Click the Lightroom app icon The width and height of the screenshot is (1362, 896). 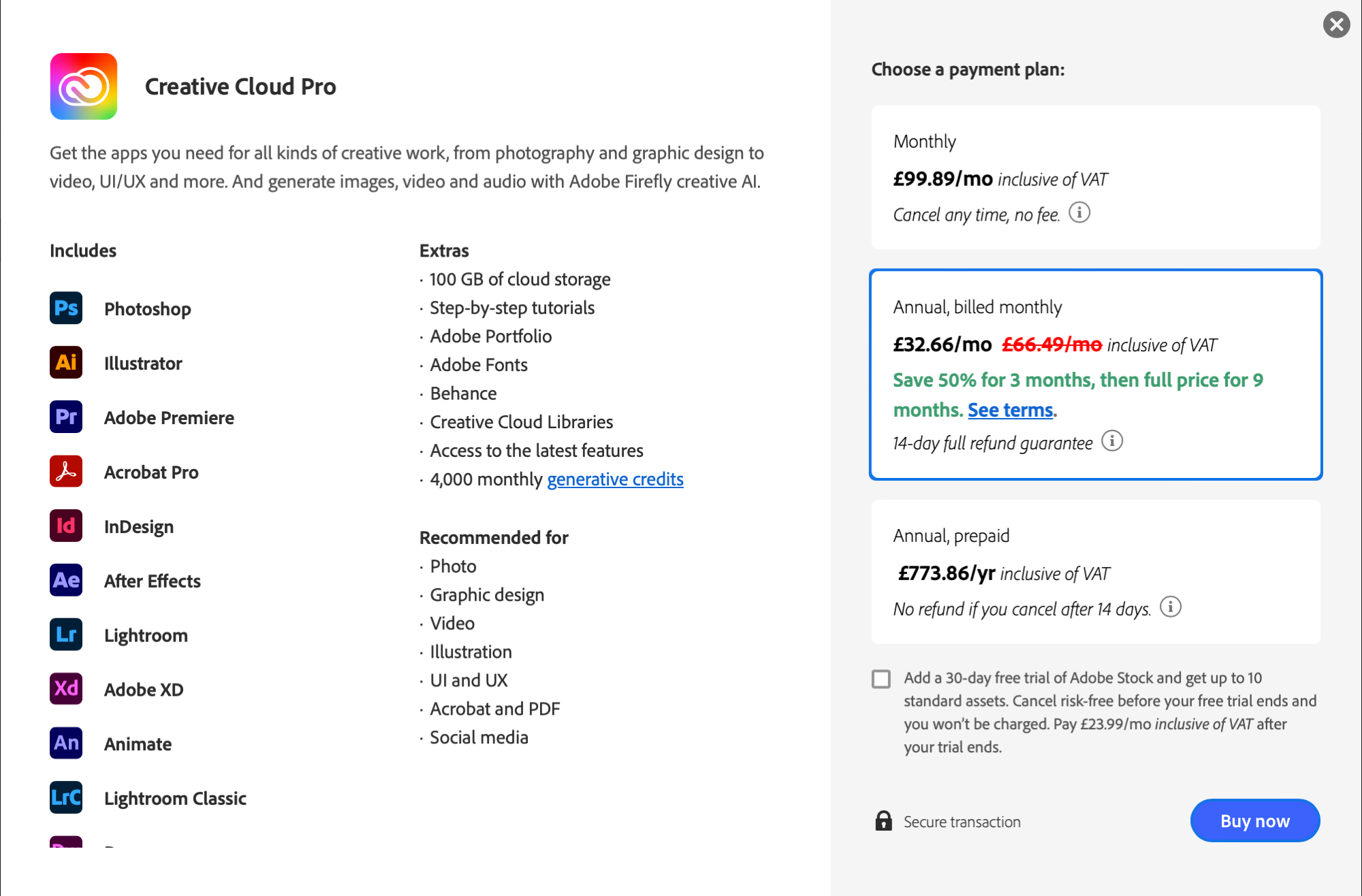point(66,635)
